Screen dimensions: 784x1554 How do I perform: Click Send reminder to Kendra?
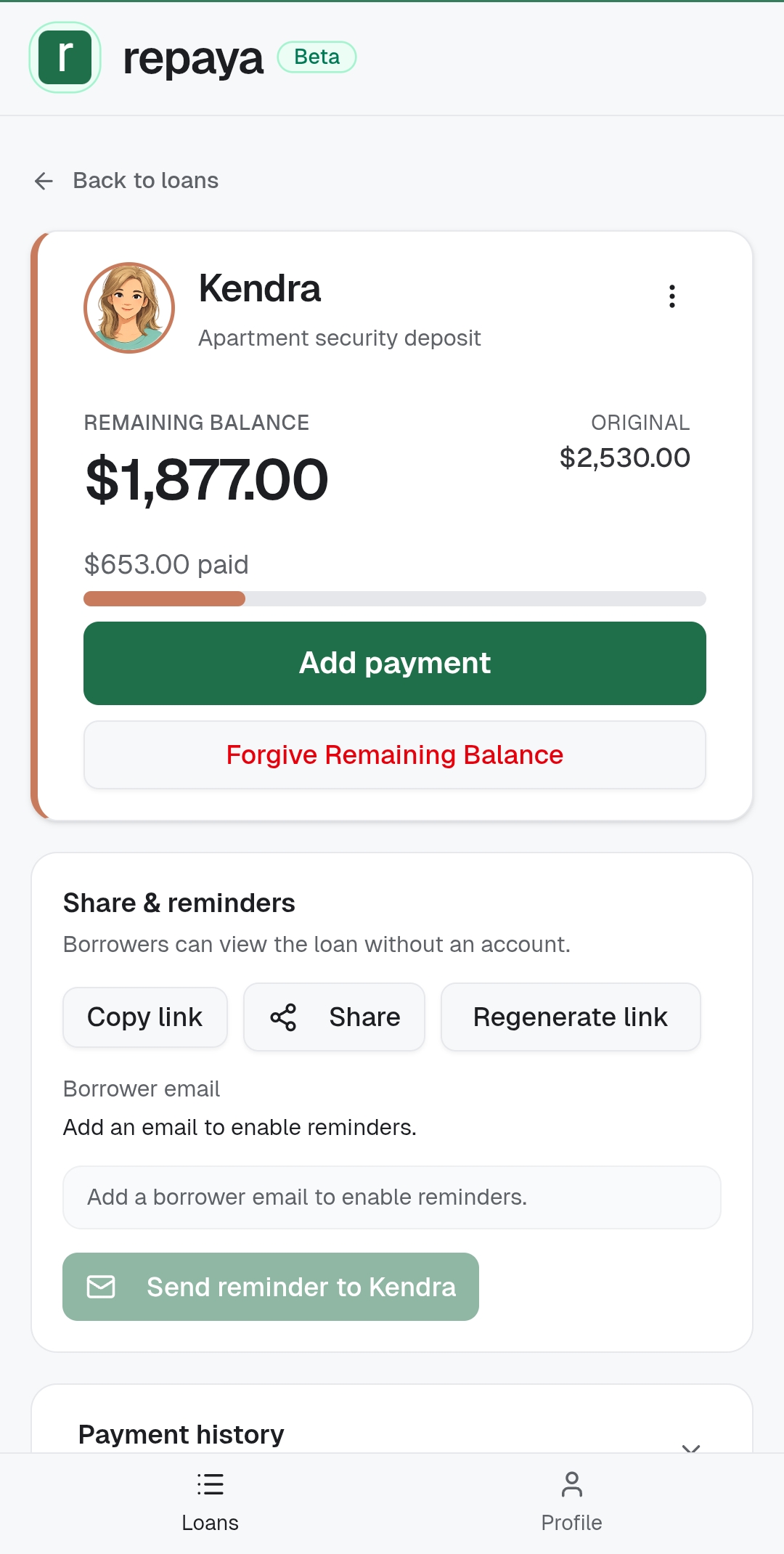click(x=271, y=1286)
